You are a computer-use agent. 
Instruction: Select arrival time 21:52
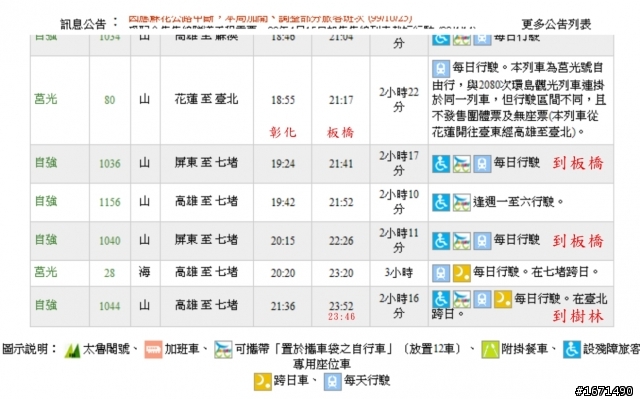tap(341, 202)
